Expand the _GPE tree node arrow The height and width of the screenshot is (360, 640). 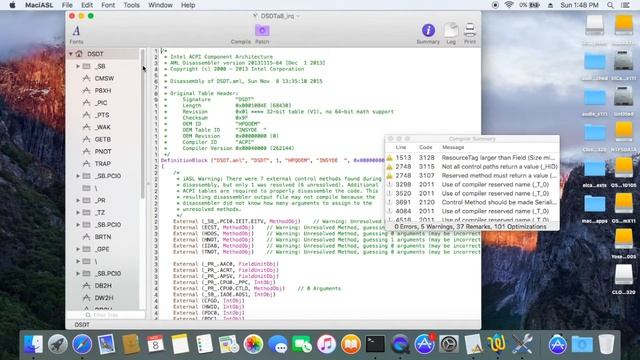(78, 249)
